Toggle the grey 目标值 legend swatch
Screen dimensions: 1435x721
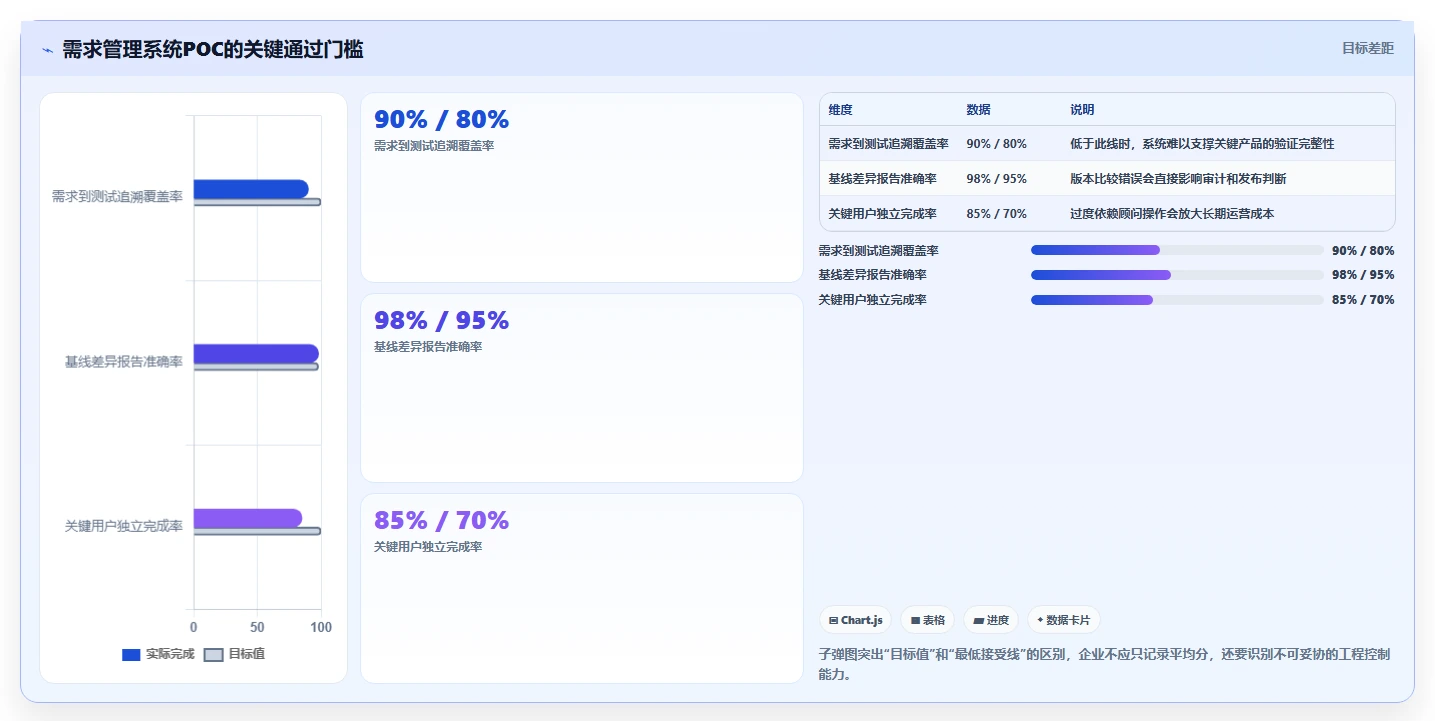(213, 655)
